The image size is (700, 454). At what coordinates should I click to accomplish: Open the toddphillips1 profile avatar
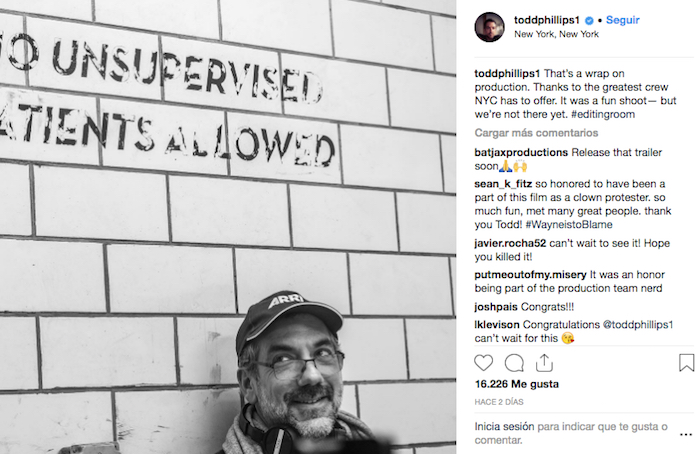[489, 27]
